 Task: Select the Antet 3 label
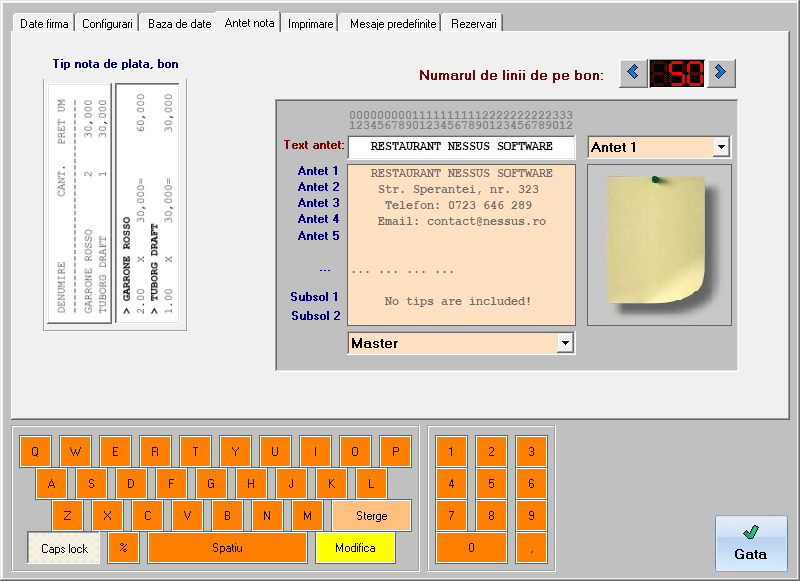tap(318, 203)
